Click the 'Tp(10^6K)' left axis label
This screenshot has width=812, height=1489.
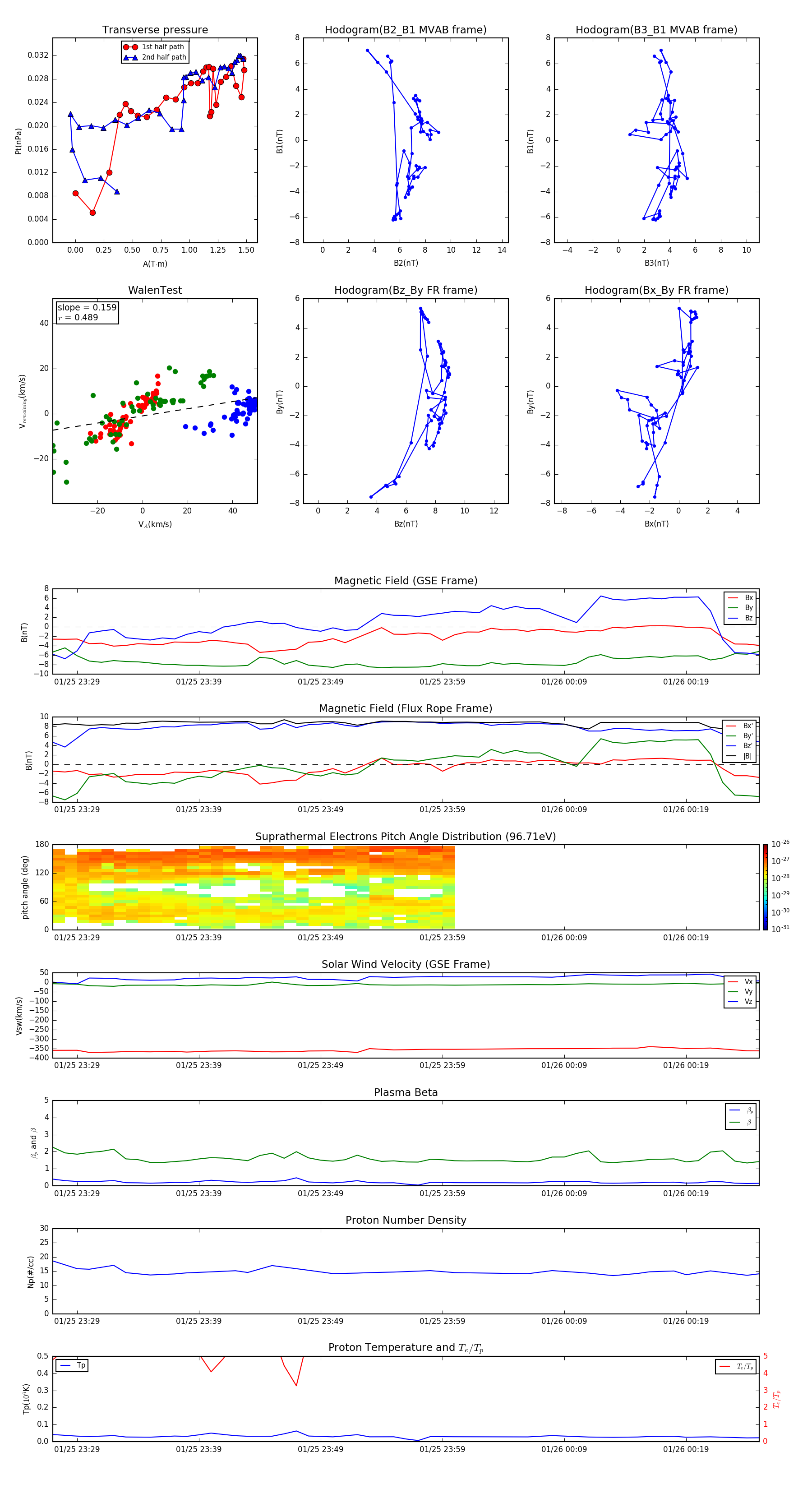(x=26, y=1399)
